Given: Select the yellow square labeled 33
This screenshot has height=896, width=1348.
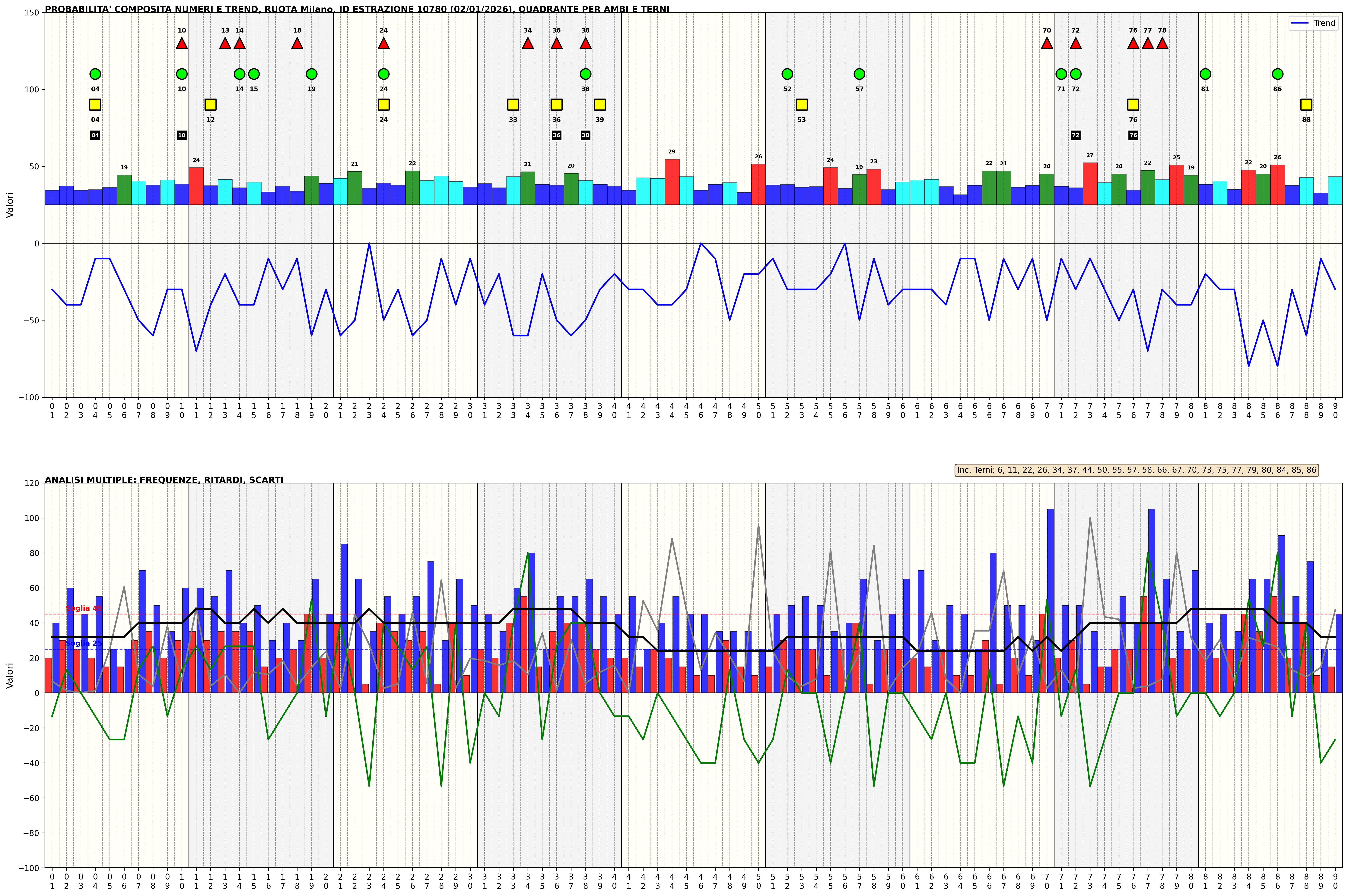Looking at the screenshot, I should pos(513,105).
